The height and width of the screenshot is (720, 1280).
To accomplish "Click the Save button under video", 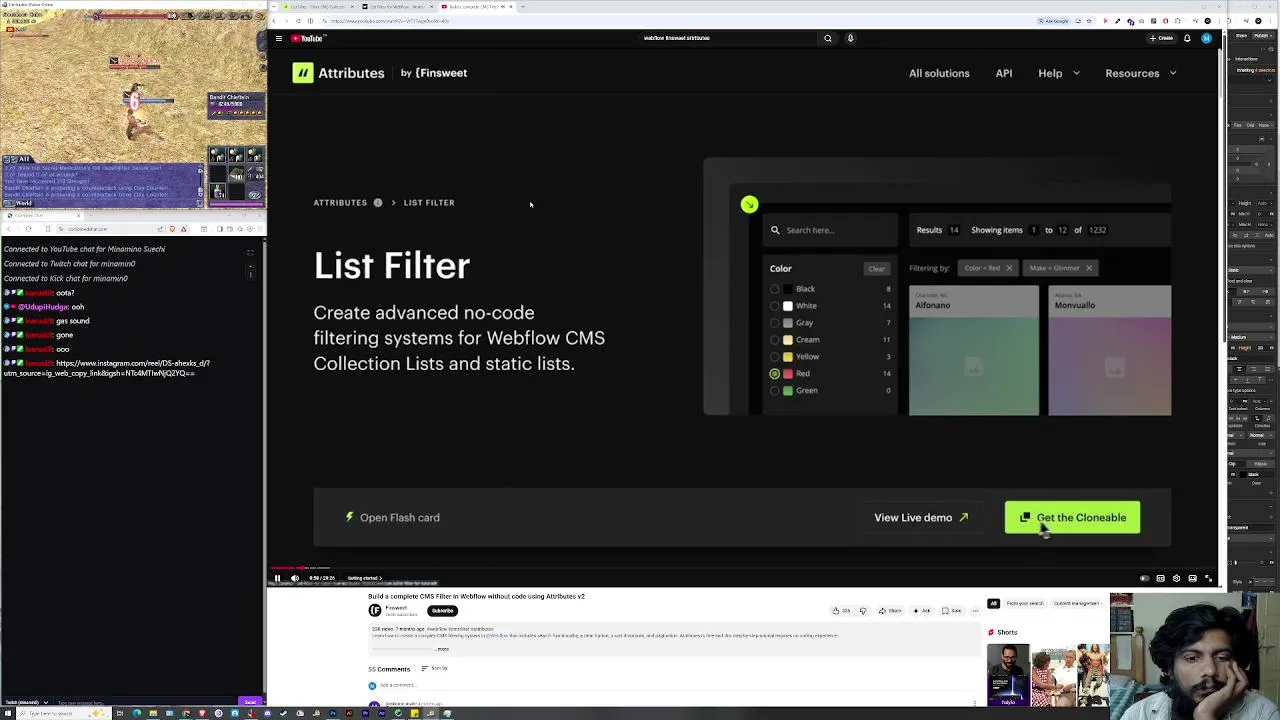I will click(951, 610).
